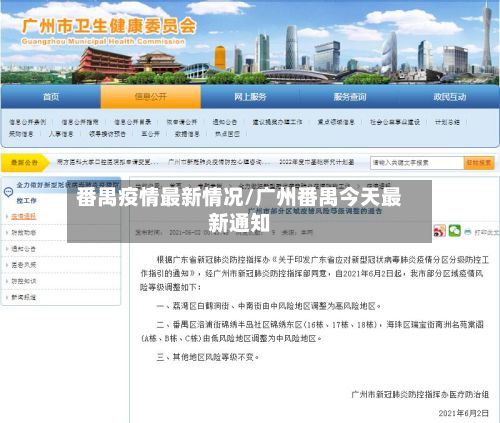Open 通知公告 in the left sidebar
This screenshot has height=423, width=500.
click(x=23, y=249)
